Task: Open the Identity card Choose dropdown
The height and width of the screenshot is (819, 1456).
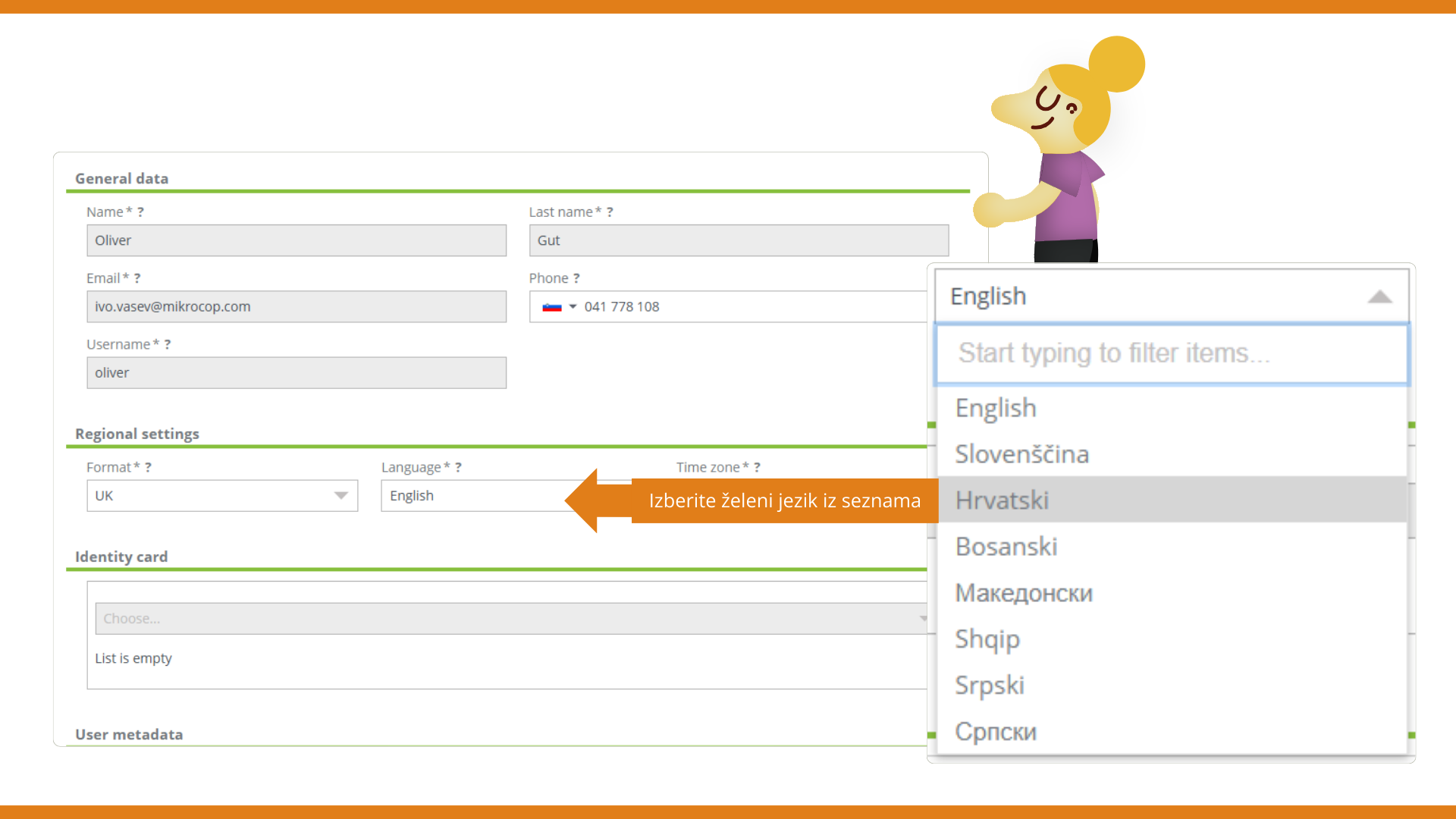Action: point(508,619)
